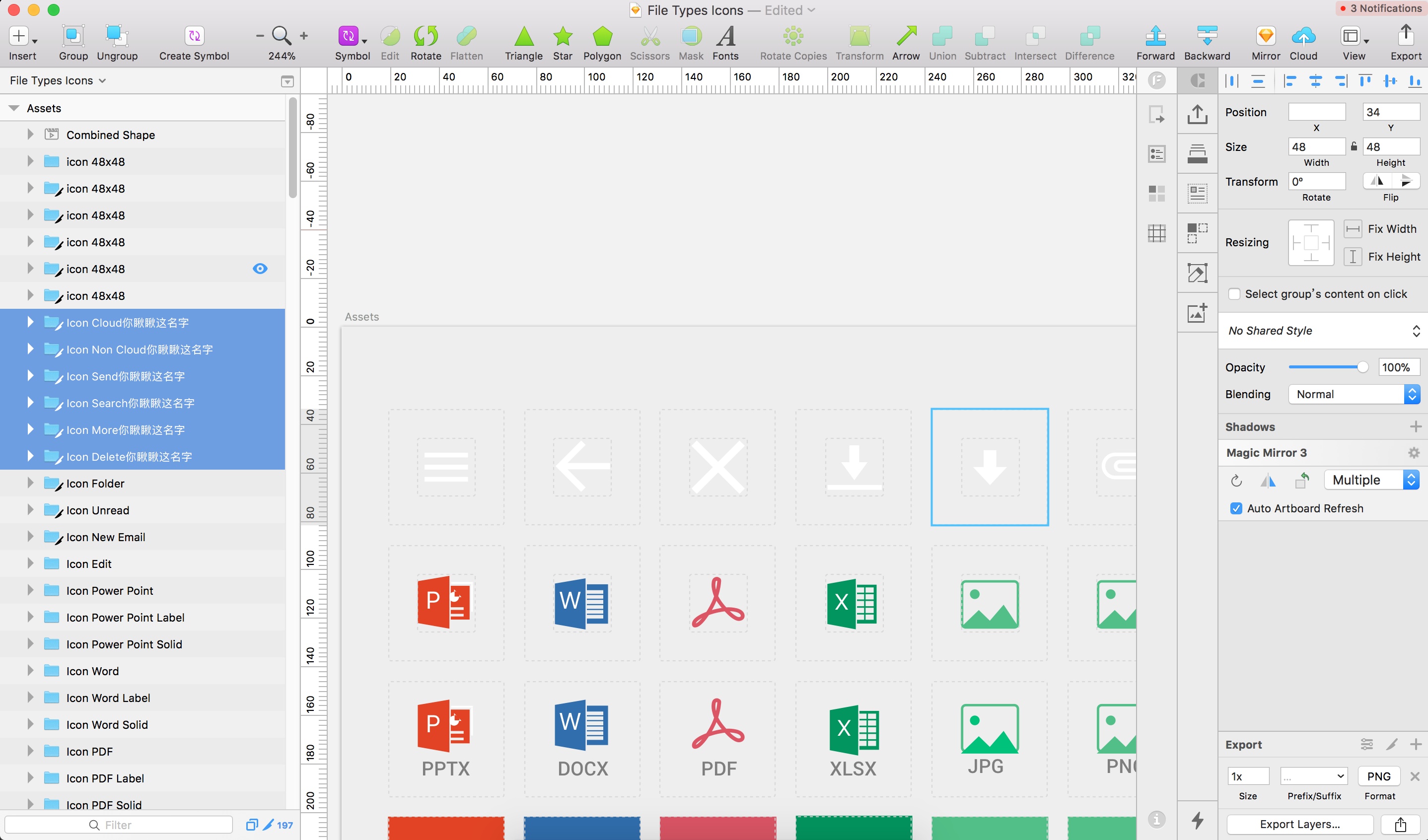Flip layer vertically
1428x840 pixels.
(x=1406, y=181)
